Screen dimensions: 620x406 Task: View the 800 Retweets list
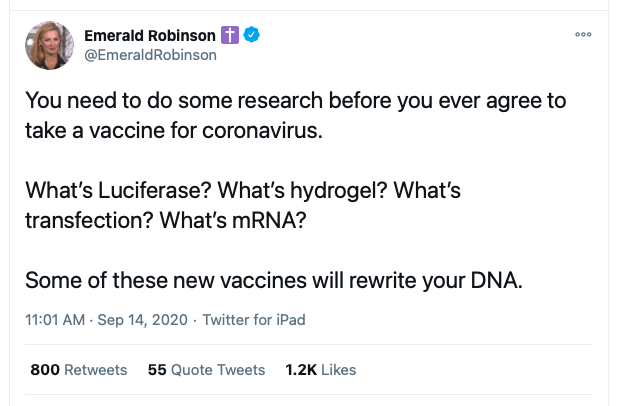[x=79, y=370]
